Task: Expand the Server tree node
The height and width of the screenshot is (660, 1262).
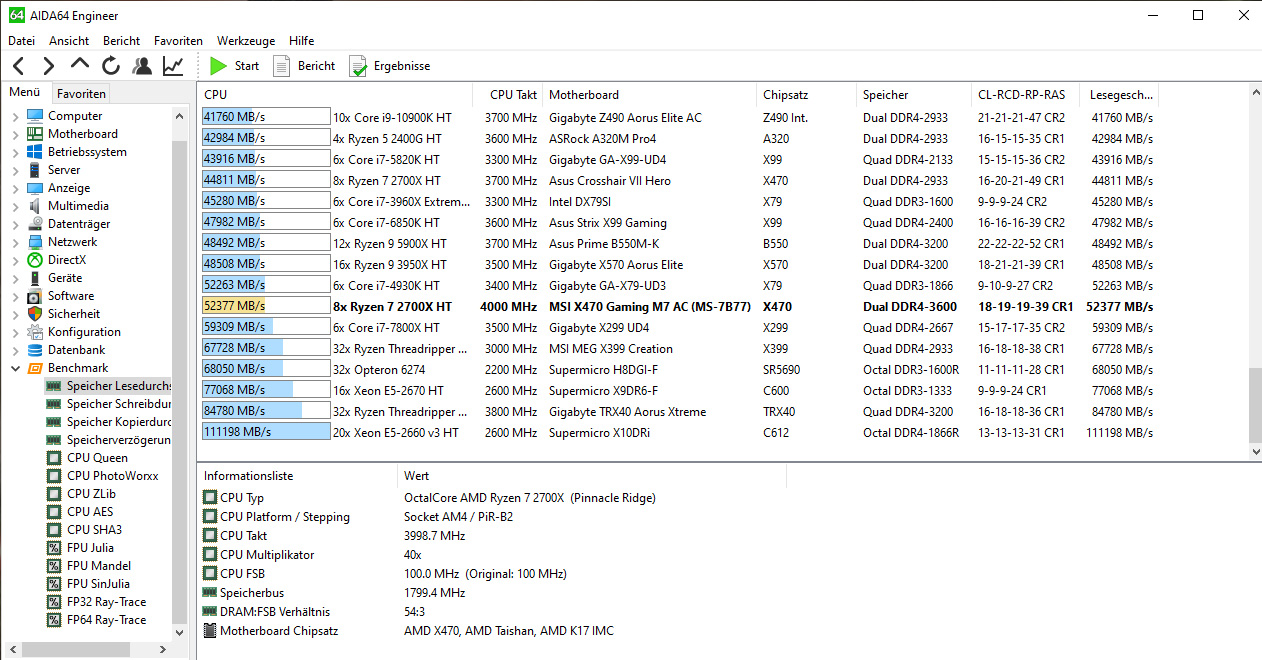Action: click(15, 170)
